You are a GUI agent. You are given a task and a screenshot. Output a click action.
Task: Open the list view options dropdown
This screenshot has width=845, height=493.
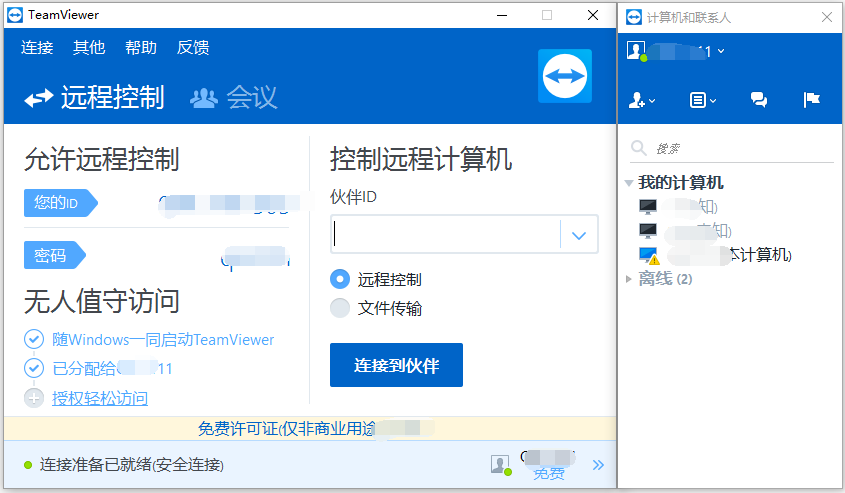click(x=703, y=100)
